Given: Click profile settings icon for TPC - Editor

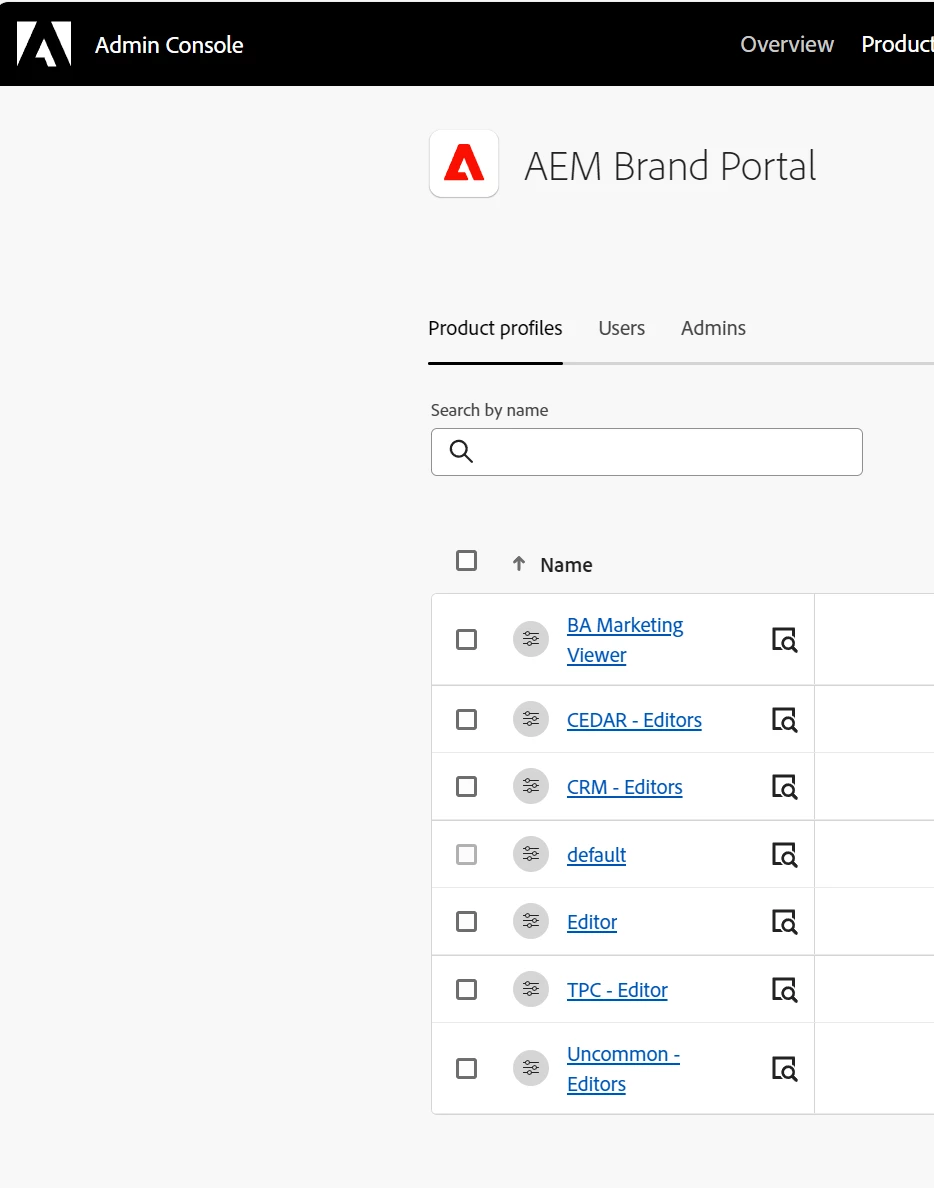Looking at the screenshot, I should 531,989.
